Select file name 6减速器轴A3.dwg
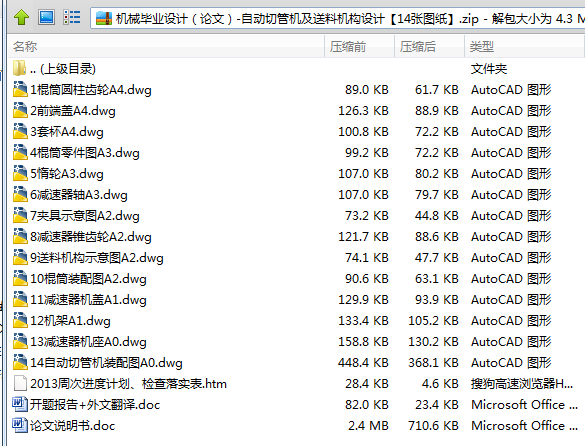This screenshot has height=446, width=585. click(79, 195)
